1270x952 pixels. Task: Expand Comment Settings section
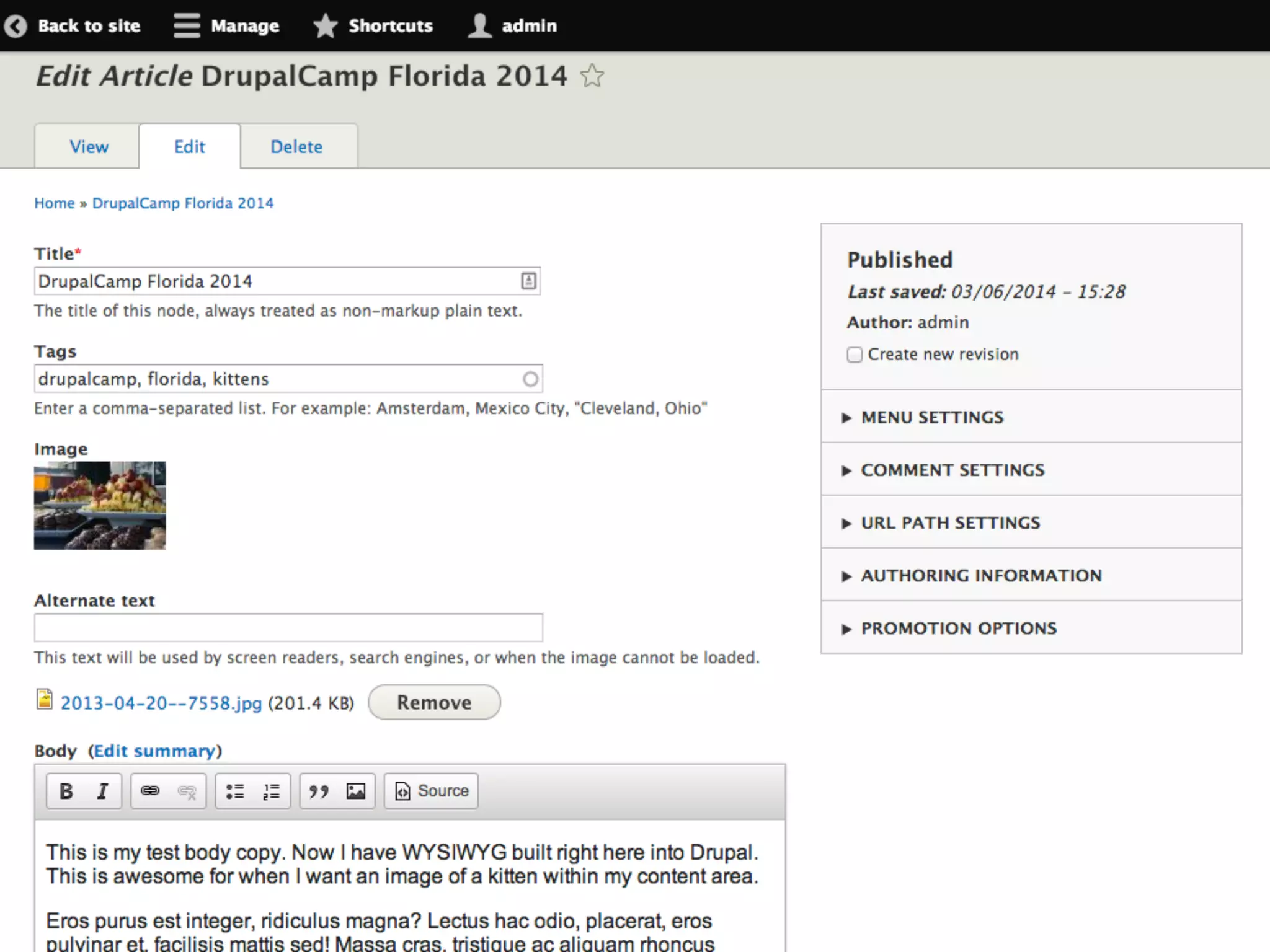click(952, 470)
